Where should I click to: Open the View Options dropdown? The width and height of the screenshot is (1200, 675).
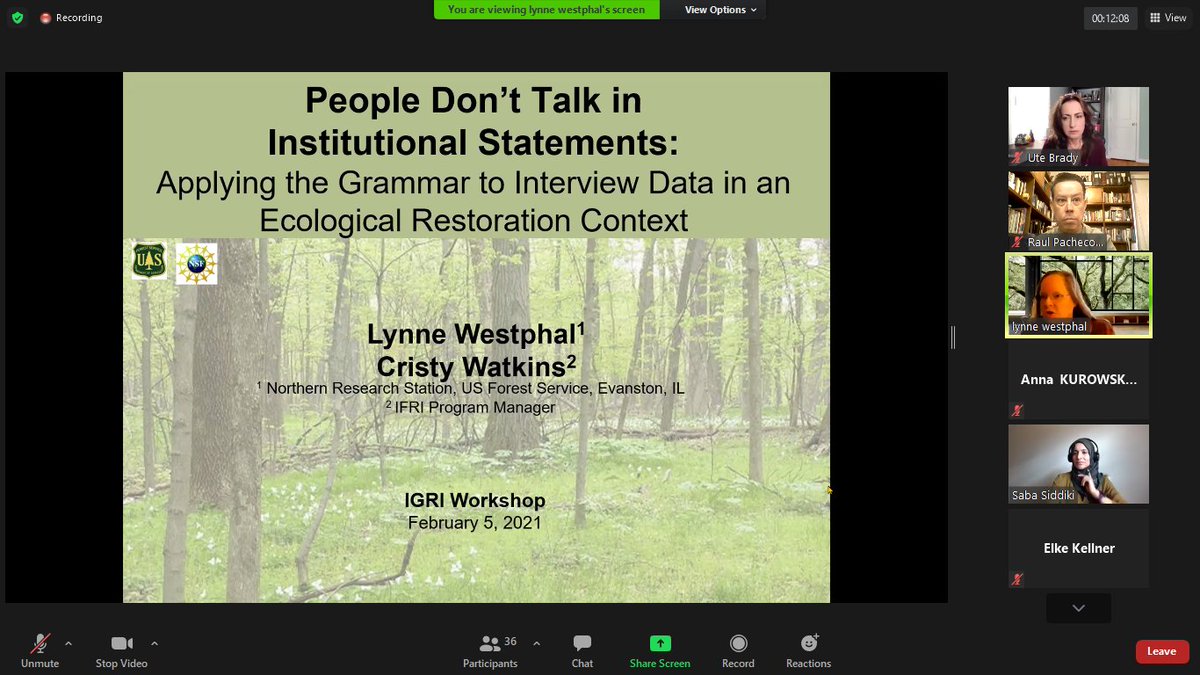[720, 10]
